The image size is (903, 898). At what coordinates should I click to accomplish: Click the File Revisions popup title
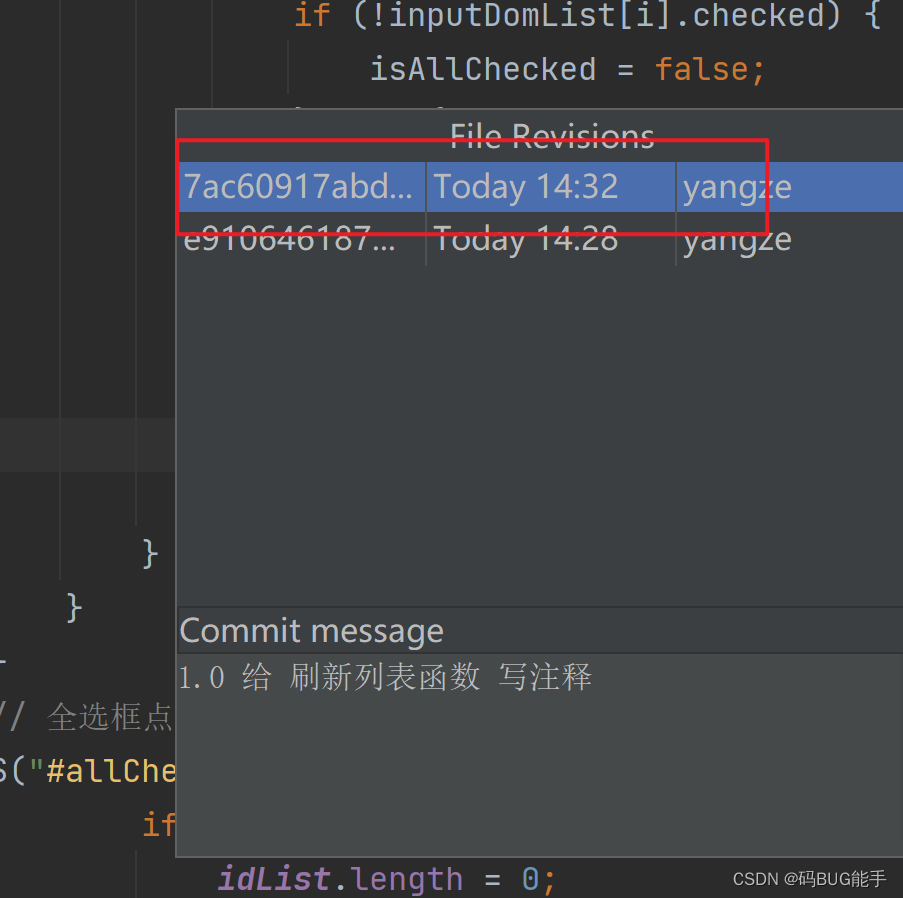pos(551,137)
